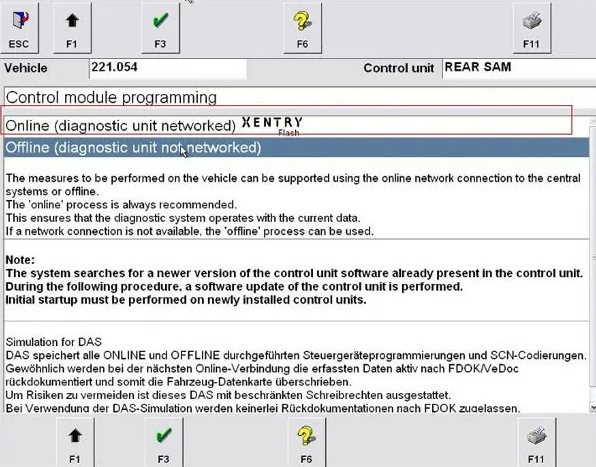This screenshot has width=596, height=467.
Task: Click the Simulation for DAS text
Action: (x=54, y=342)
